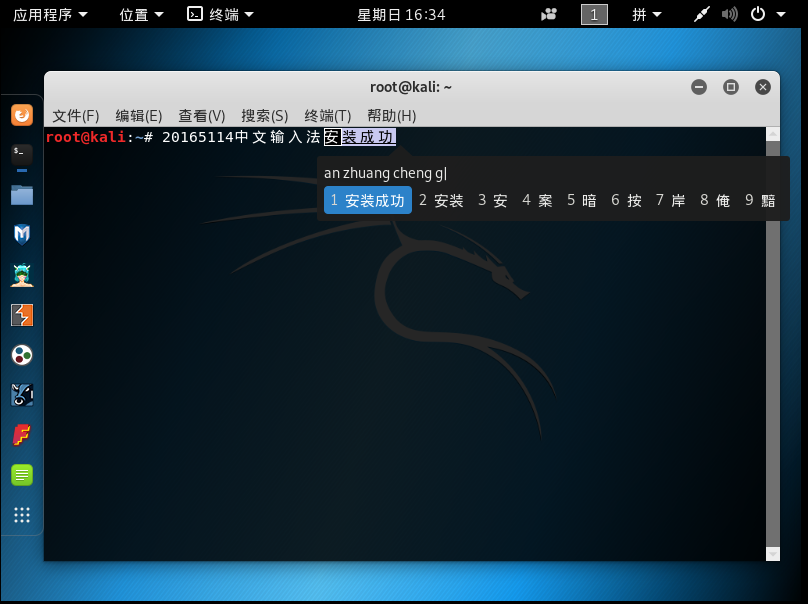
Task: Select candidate 4 案
Action: pos(537,200)
